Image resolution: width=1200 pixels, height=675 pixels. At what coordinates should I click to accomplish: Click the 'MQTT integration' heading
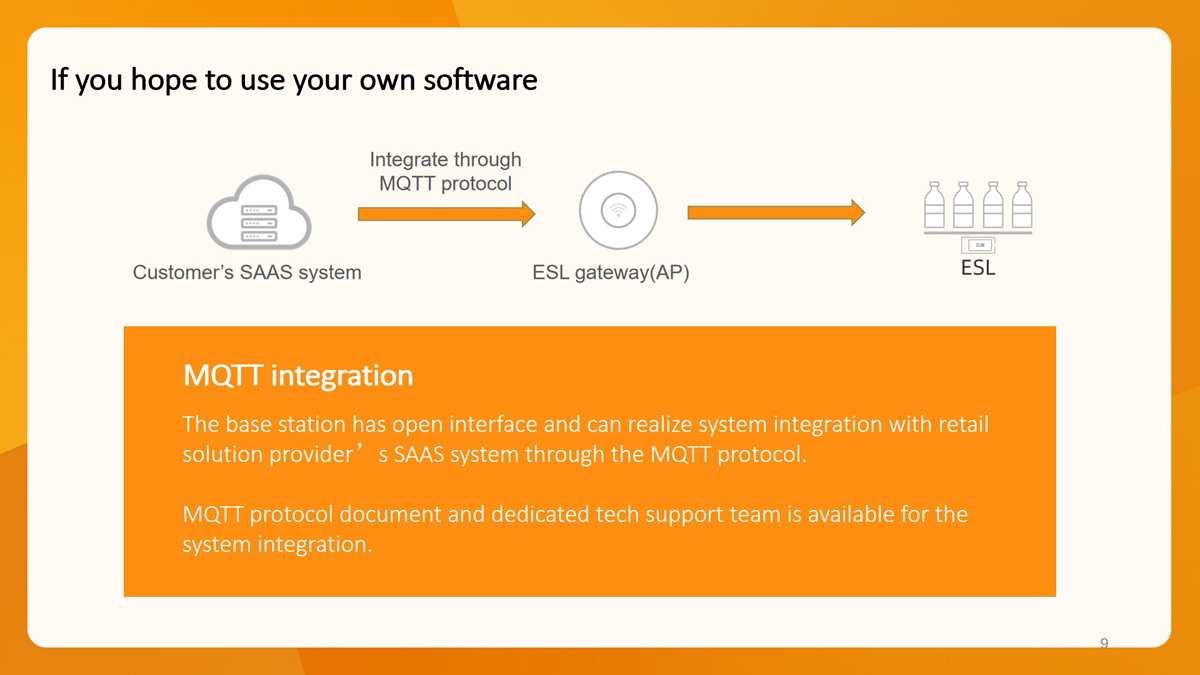(x=298, y=376)
